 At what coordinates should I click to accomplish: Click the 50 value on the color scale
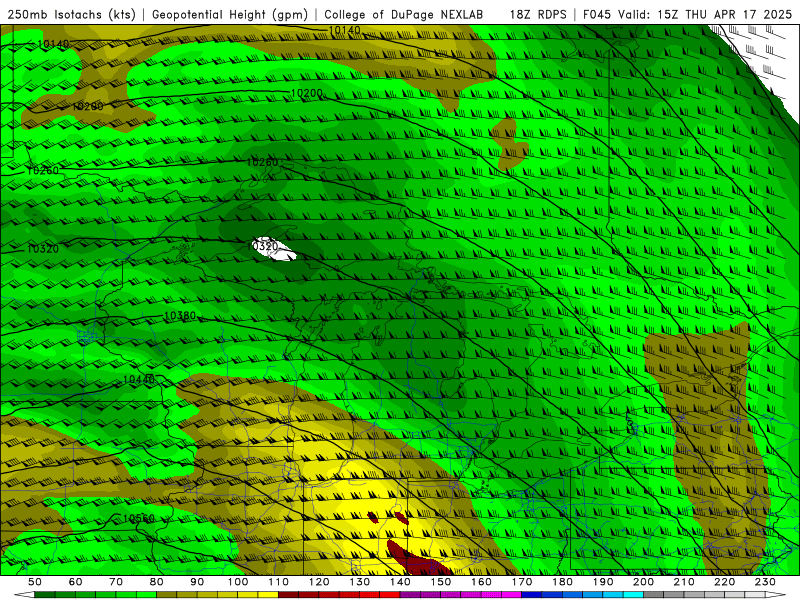[35, 582]
